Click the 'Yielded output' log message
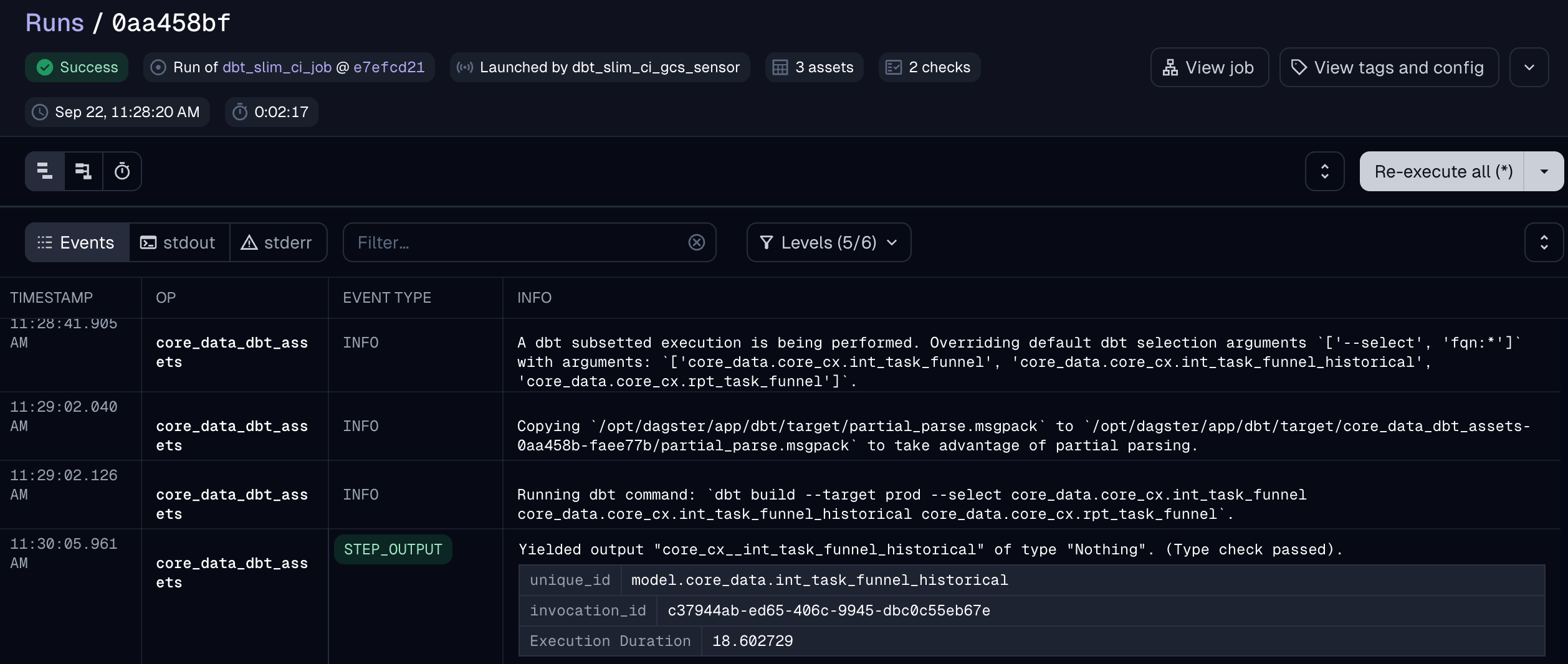 click(930, 549)
